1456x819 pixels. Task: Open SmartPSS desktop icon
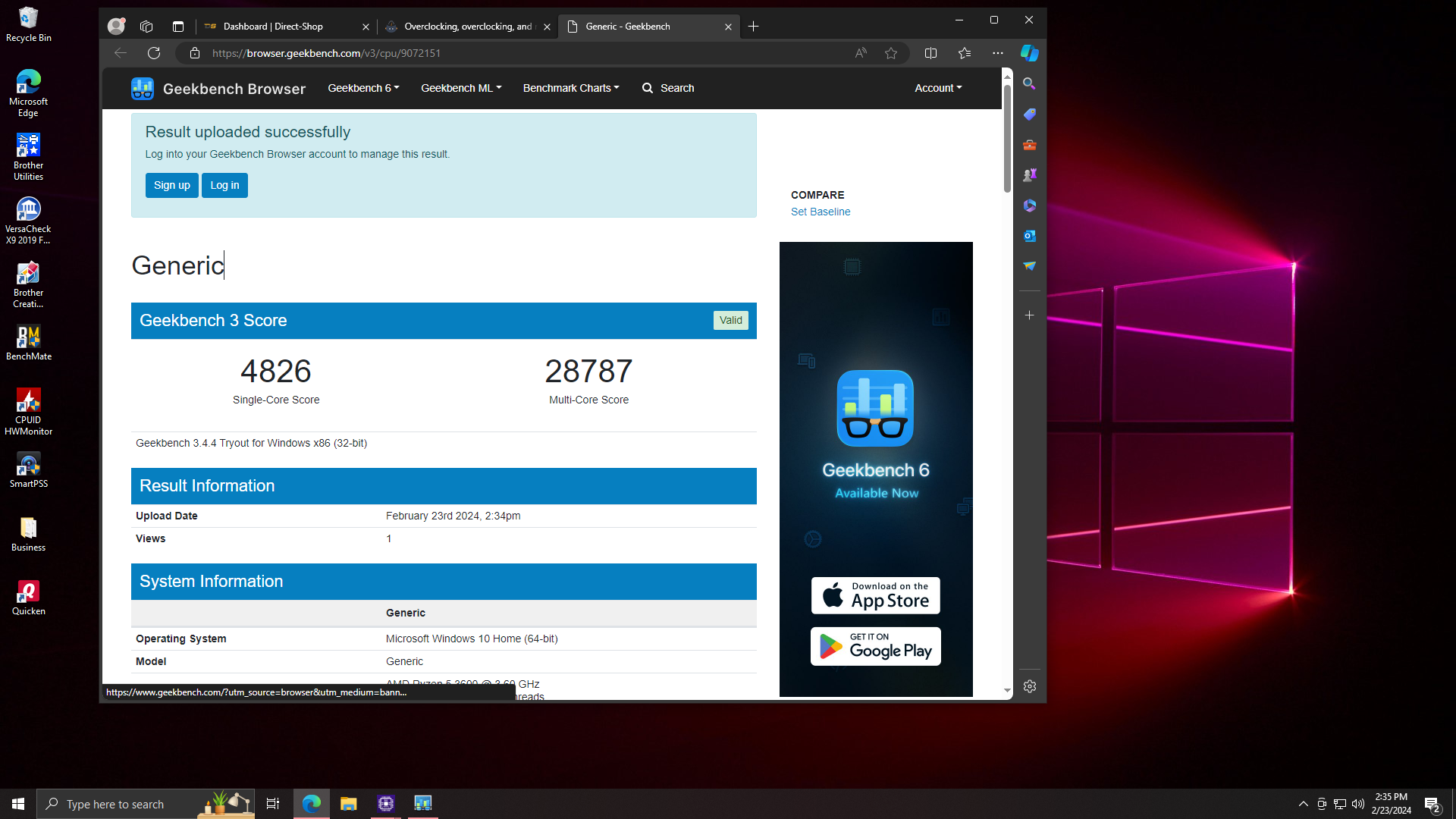pyautogui.click(x=28, y=470)
